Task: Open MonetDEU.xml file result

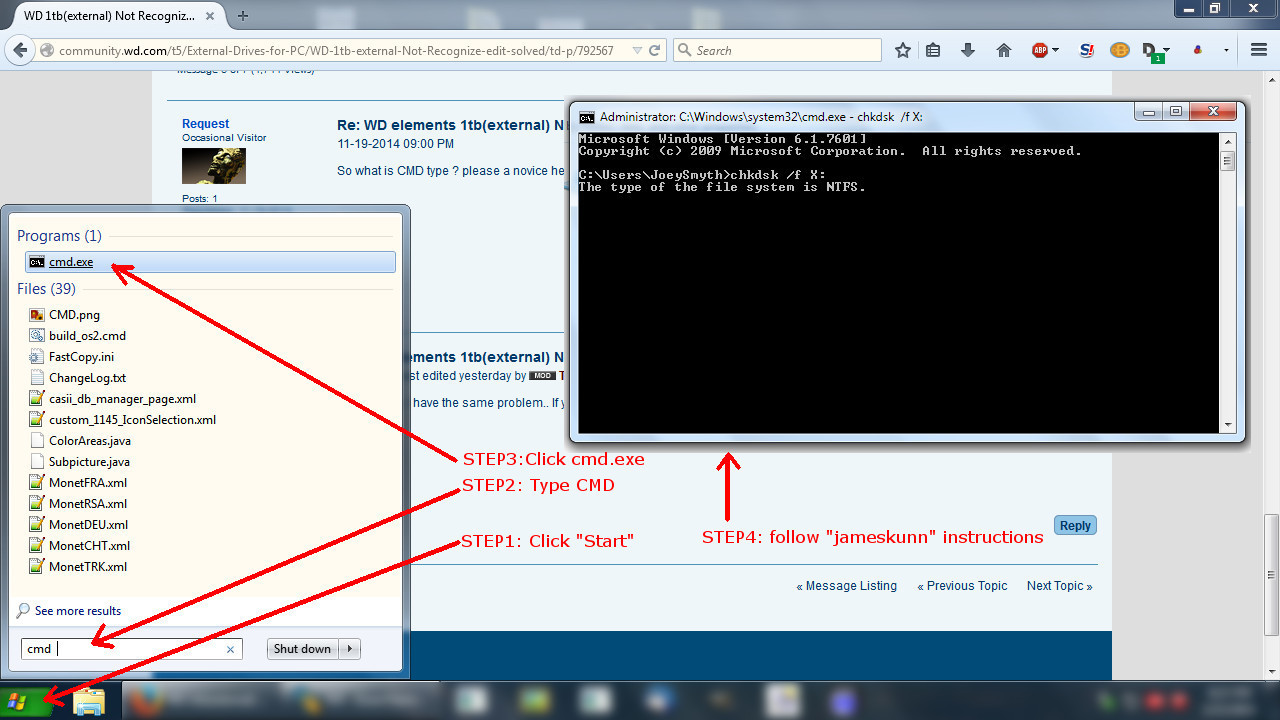Action: point(88,525)
